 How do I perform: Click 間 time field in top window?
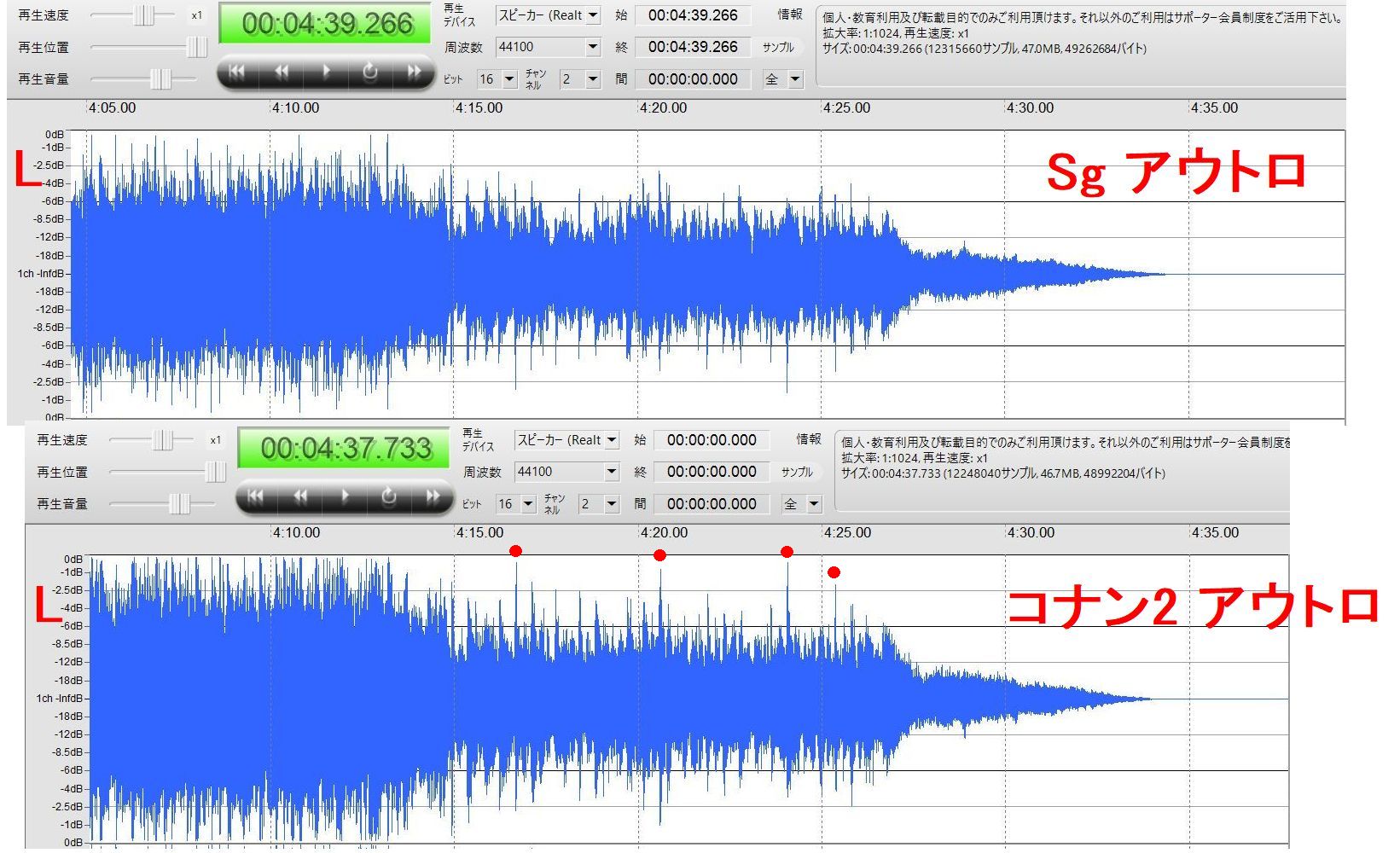(693, 78)
